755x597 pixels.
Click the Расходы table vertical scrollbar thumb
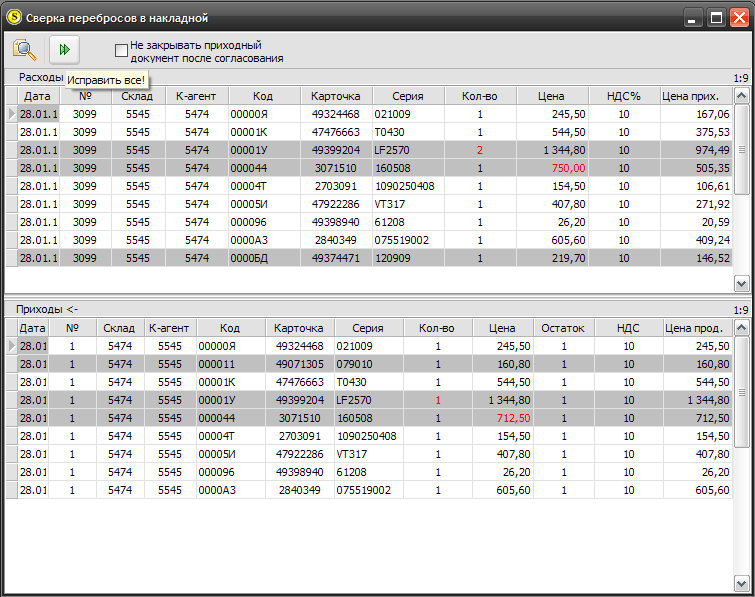[742, 150]
